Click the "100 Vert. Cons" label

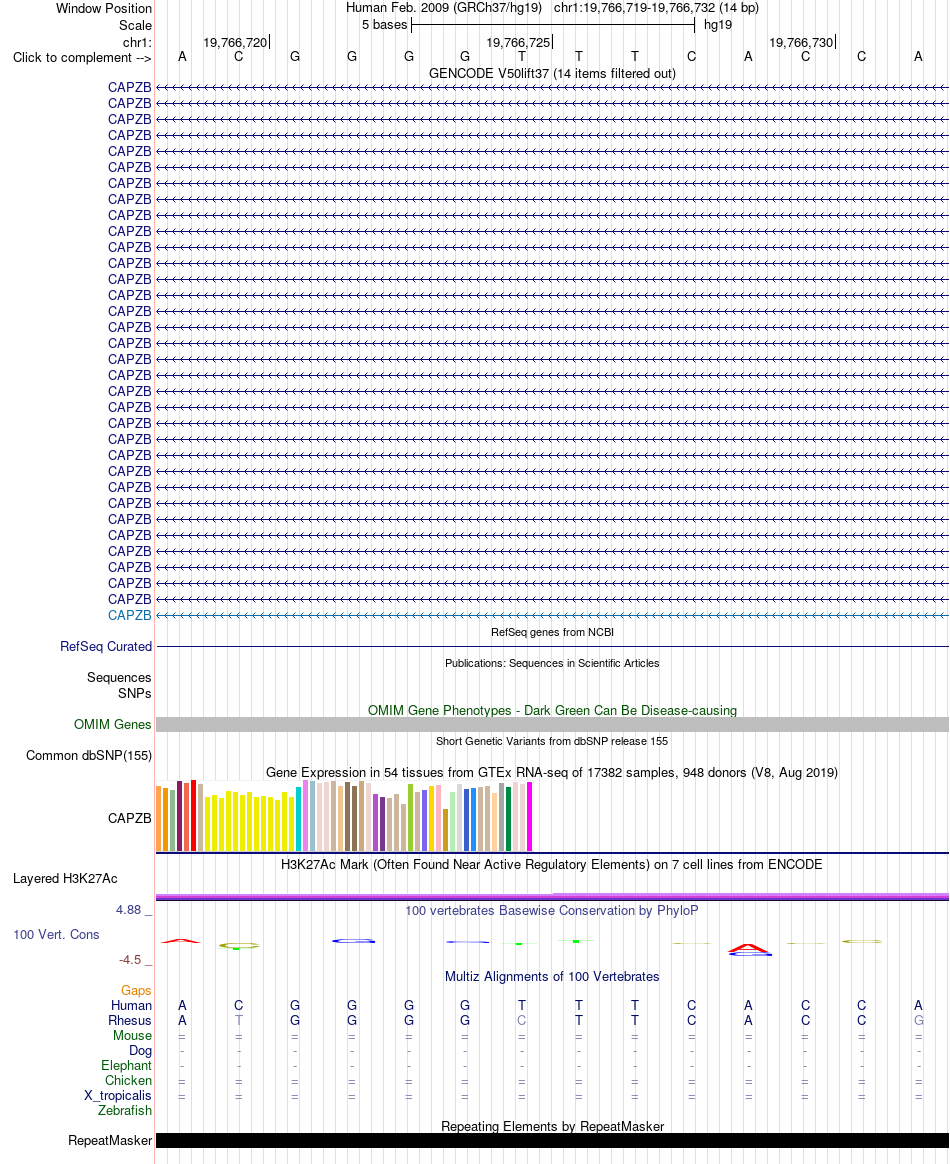click(56, 935)
